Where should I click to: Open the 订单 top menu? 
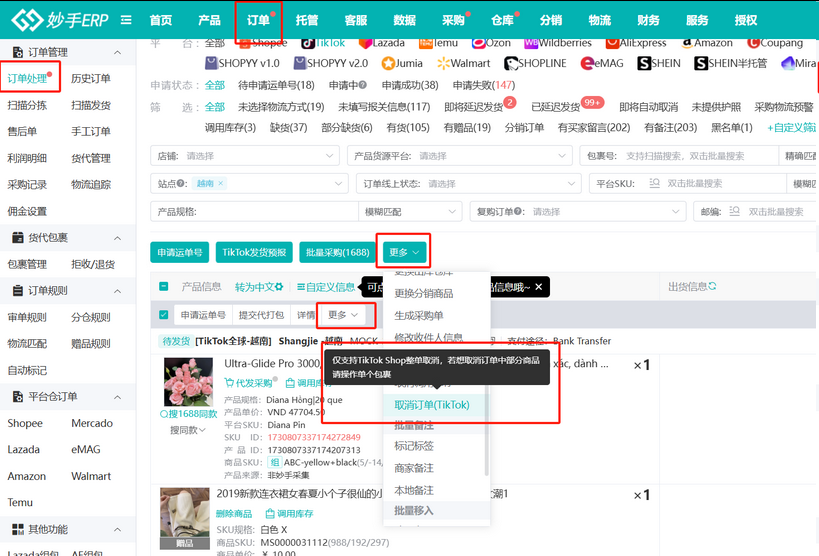(258, 20)
